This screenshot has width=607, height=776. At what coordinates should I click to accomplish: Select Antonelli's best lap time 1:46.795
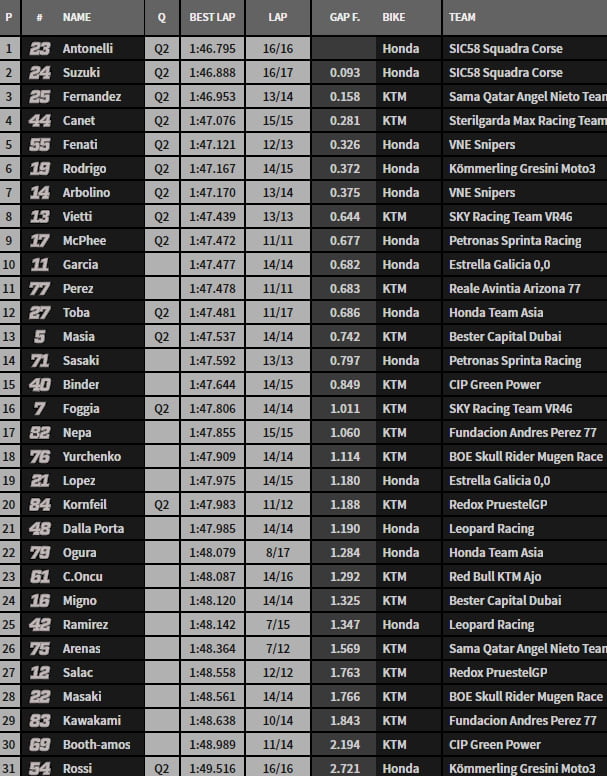[x=212, y=48]
